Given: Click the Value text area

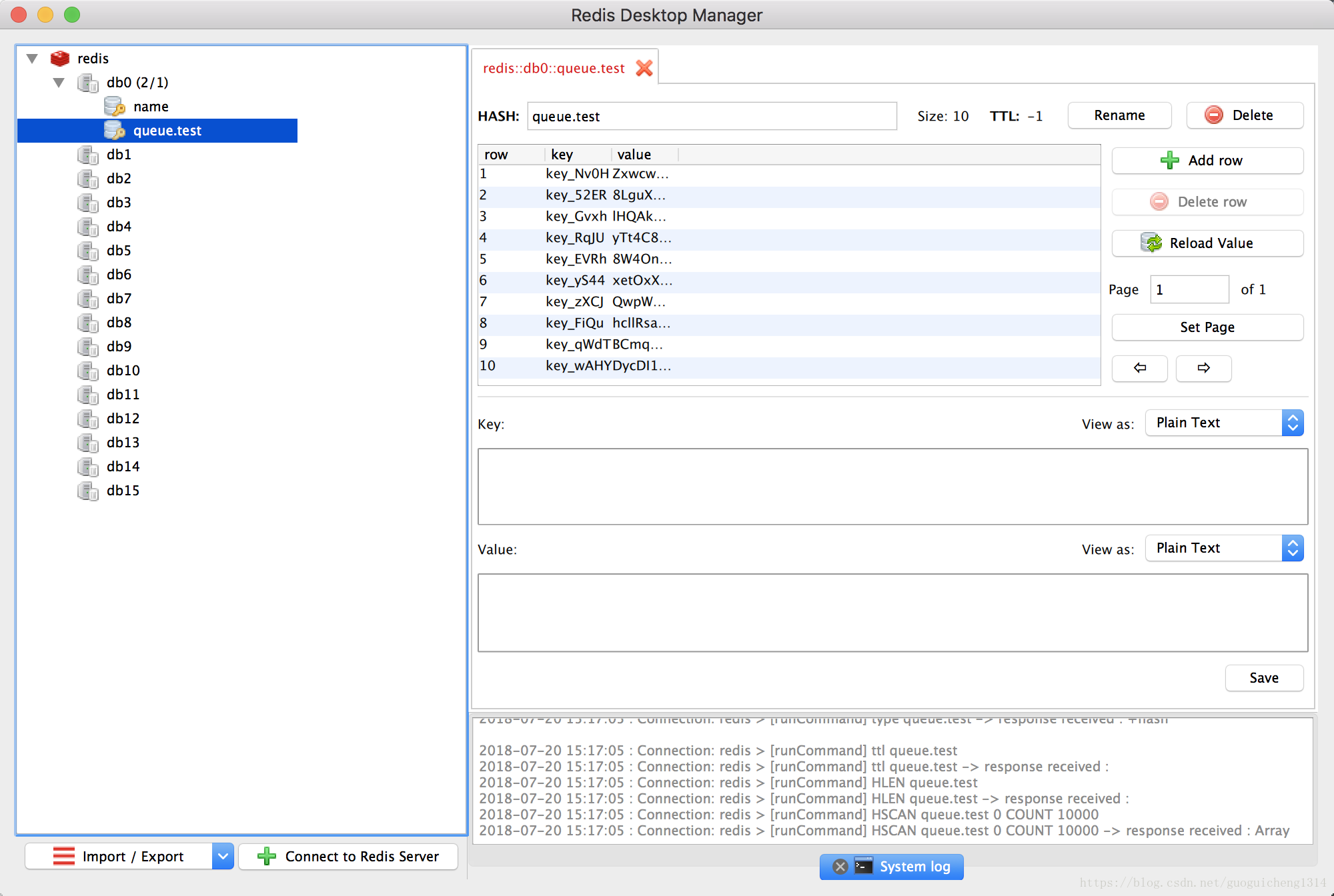Looking at the screenshot, I should coord(892,613).
